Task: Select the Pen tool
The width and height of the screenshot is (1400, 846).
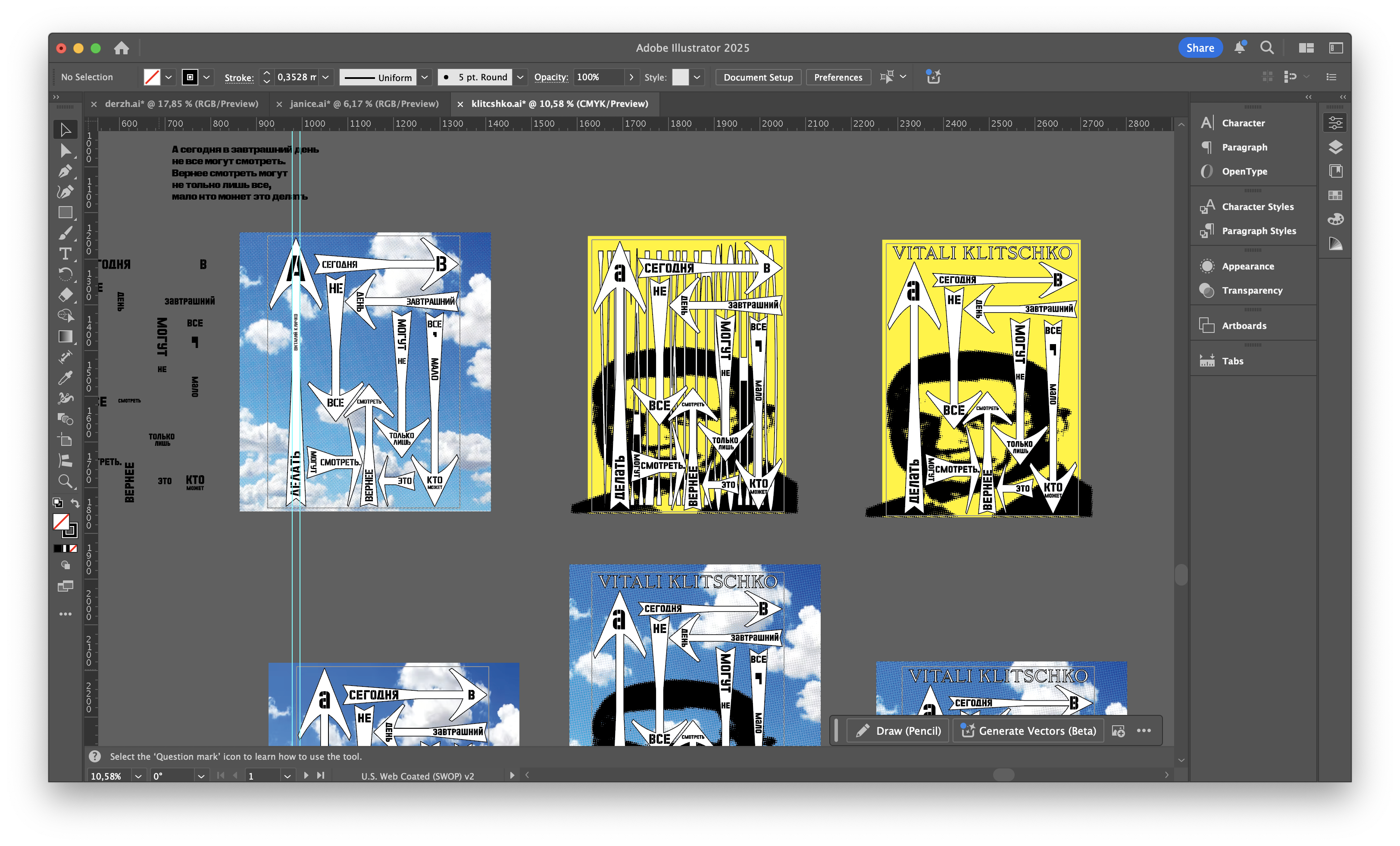Action: click(x=66, y=171)
